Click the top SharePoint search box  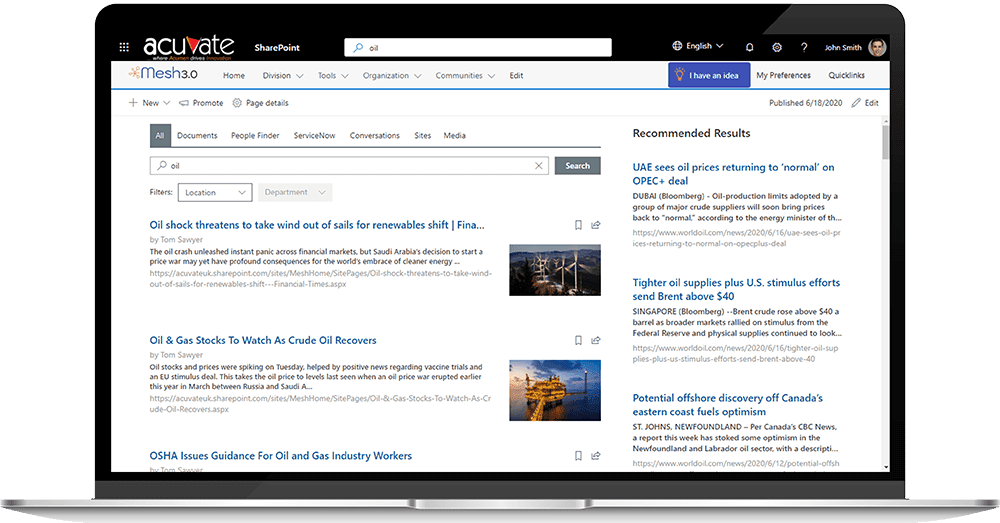pos(478,47)
